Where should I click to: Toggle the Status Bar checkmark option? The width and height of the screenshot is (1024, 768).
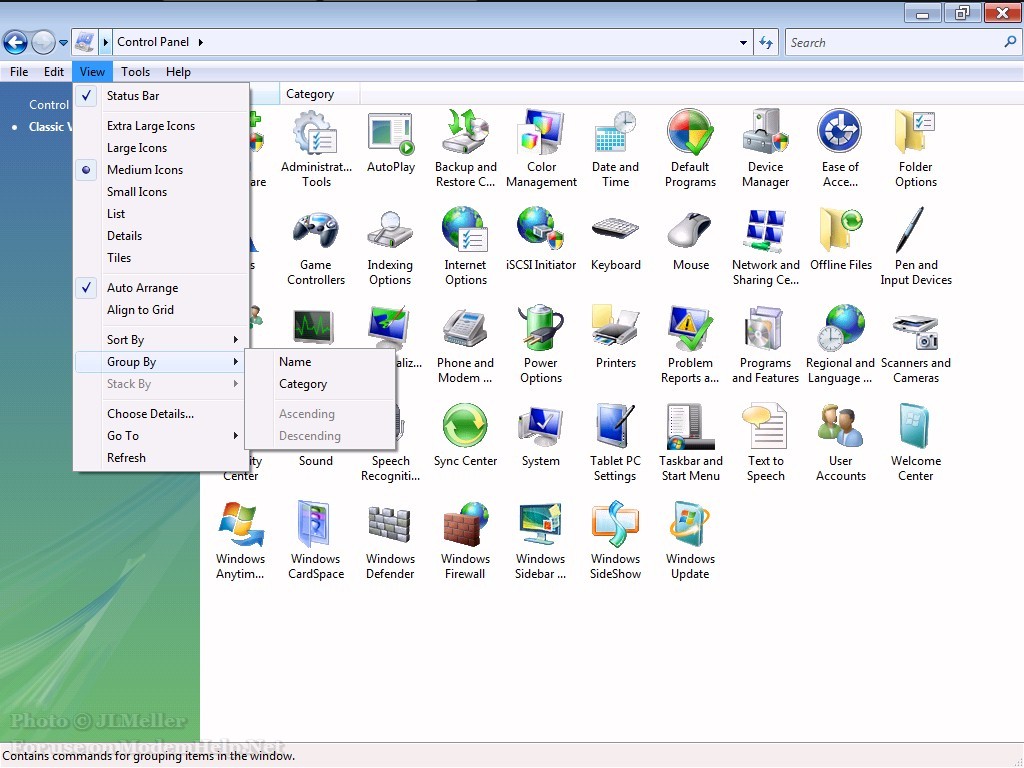point(133,96)
